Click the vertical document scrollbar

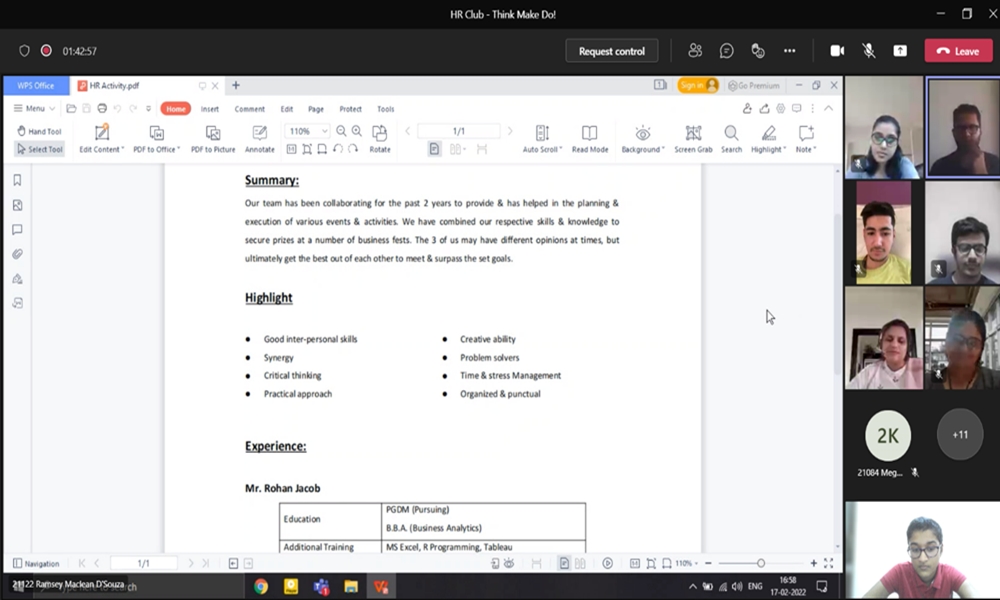(x=838, y=294)
